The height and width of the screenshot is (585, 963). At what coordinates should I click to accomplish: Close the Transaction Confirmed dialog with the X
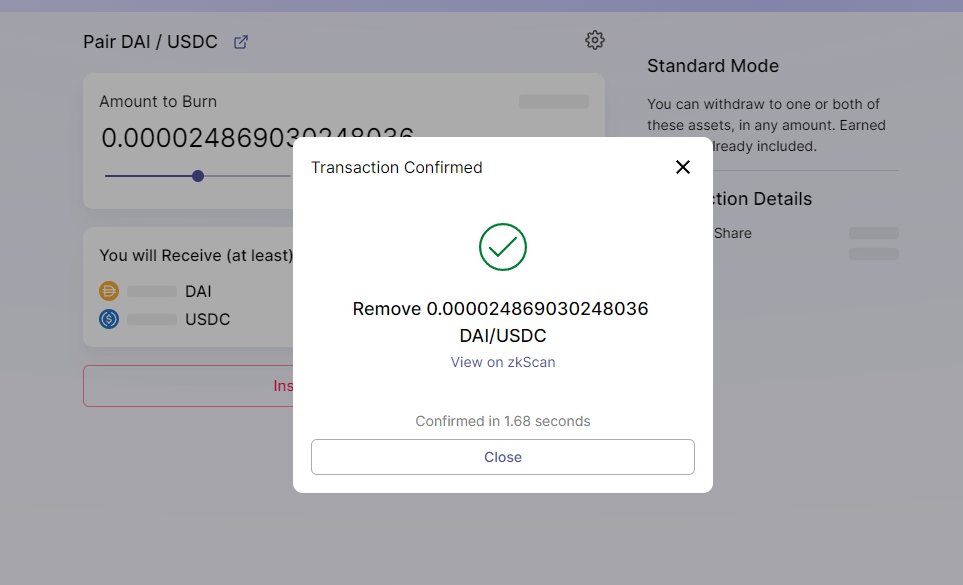click(x=682, y=167)
